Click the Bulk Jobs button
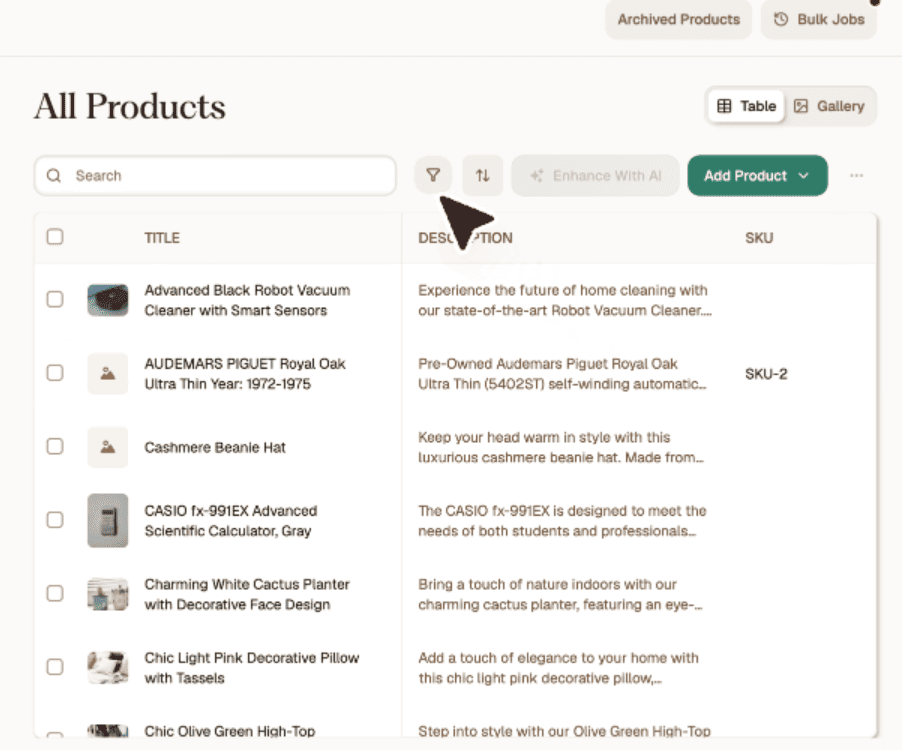The height and width of the screenshot is (750, 902). click(x=819, y=20)
